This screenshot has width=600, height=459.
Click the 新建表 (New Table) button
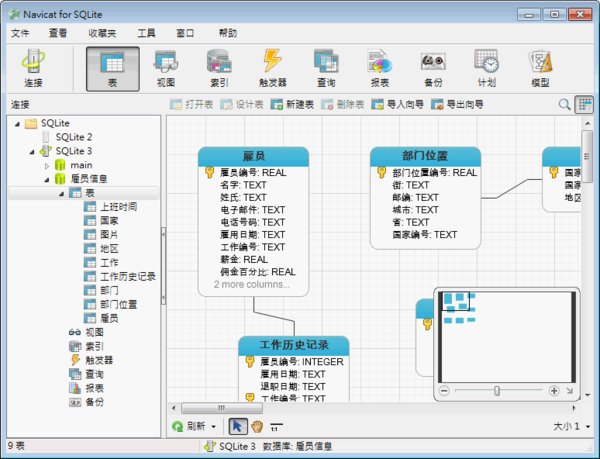click(292, 104)
